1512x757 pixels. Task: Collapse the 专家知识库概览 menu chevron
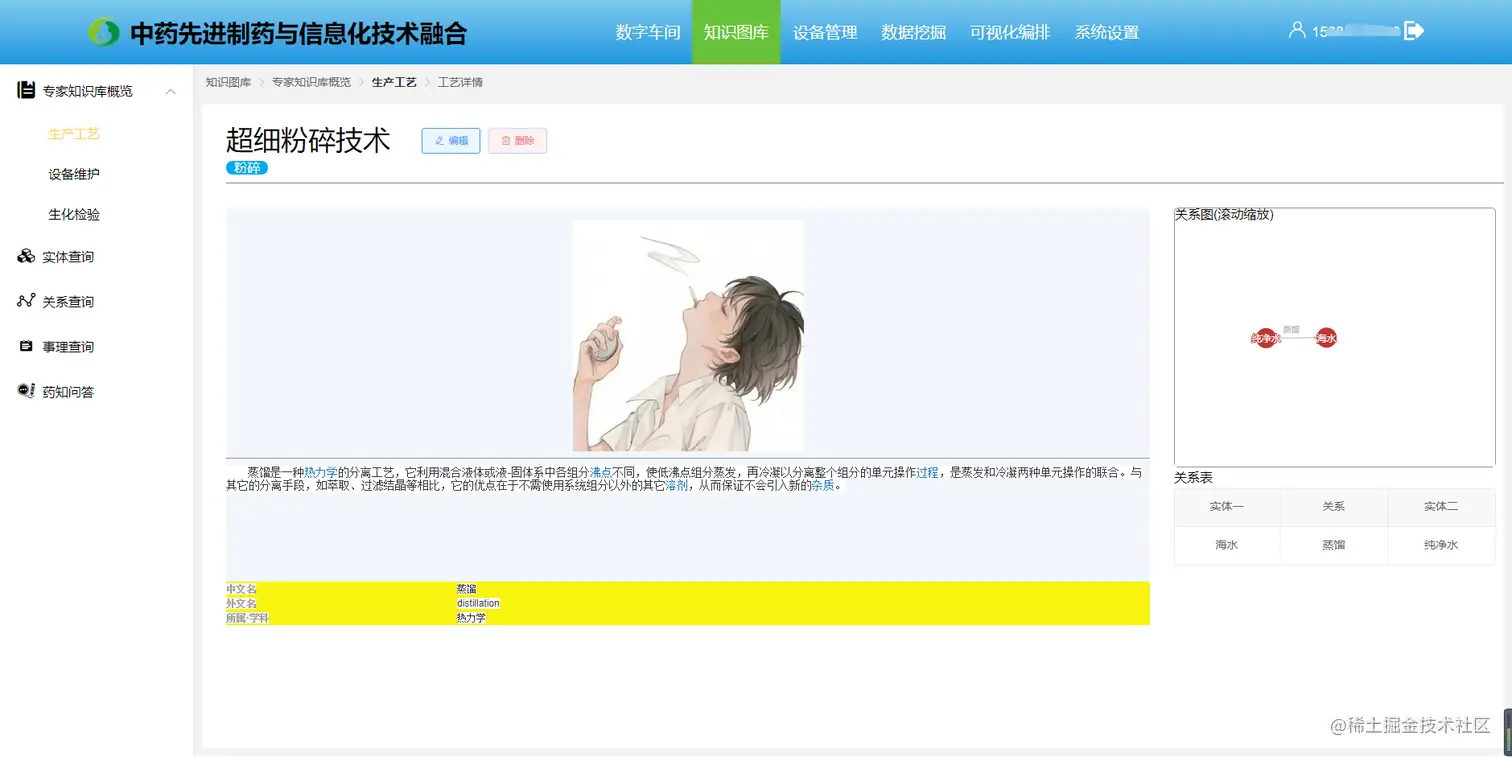coord(171,91)
